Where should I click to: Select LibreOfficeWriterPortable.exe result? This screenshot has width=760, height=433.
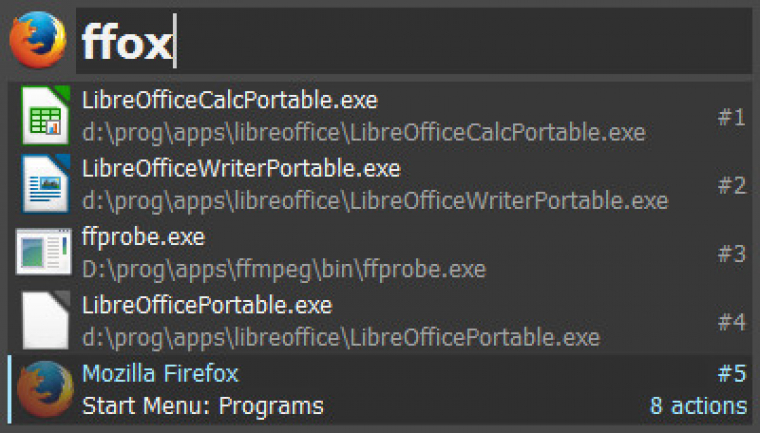pos(380,184)
